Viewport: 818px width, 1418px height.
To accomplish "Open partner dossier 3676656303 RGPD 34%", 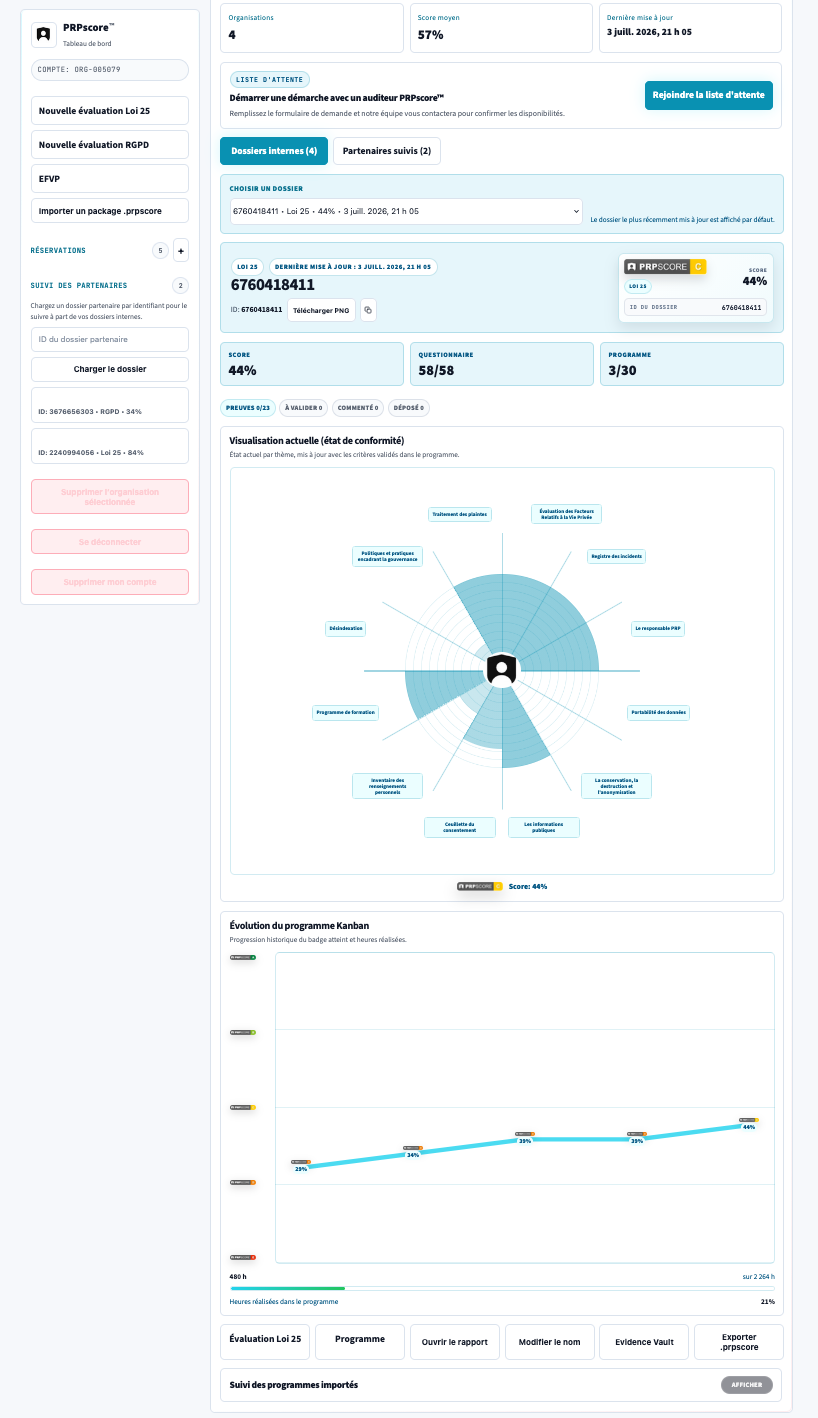I will click(x=110, y=405).
